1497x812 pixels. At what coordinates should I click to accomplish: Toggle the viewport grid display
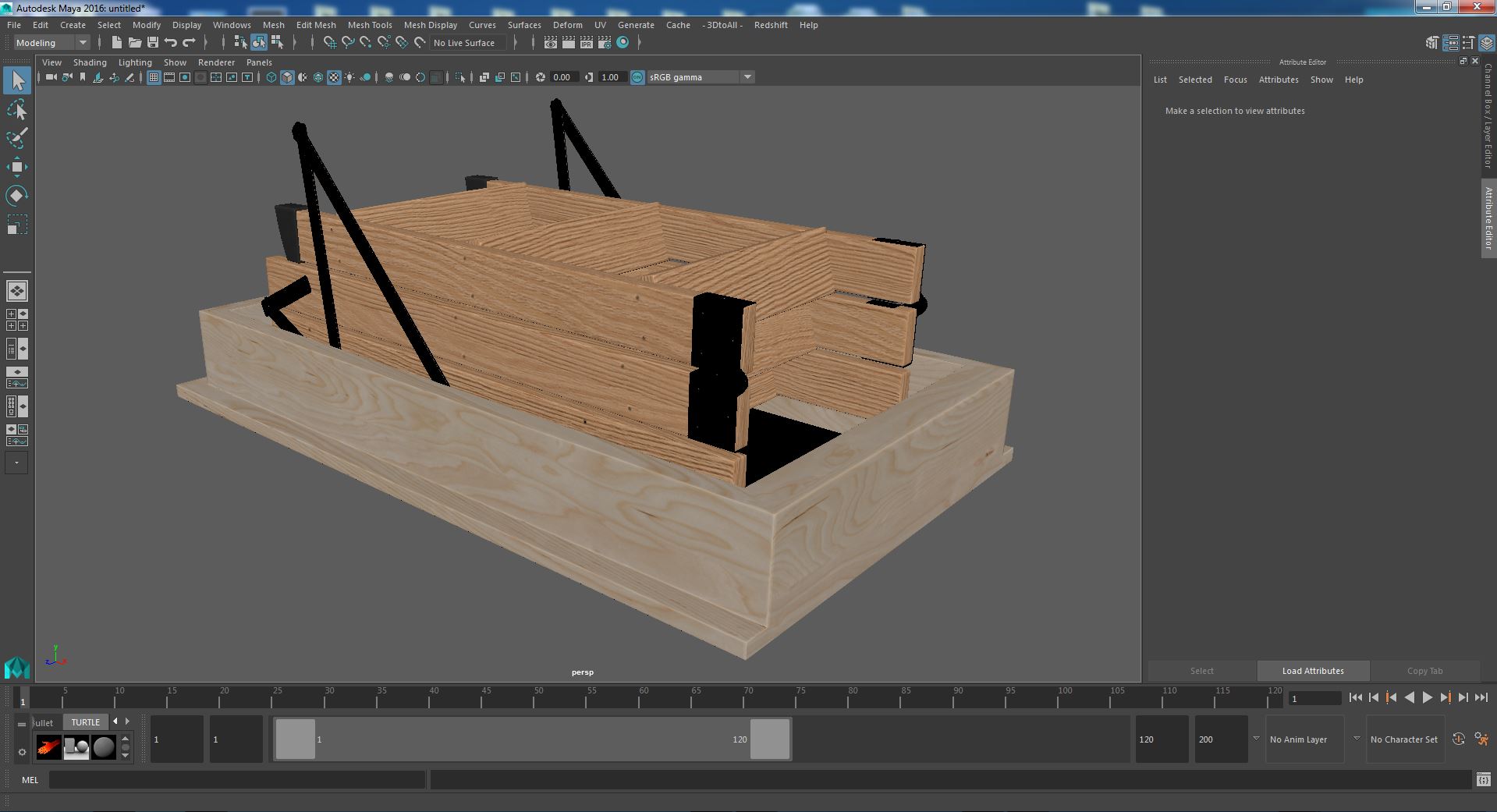(154, 77)
